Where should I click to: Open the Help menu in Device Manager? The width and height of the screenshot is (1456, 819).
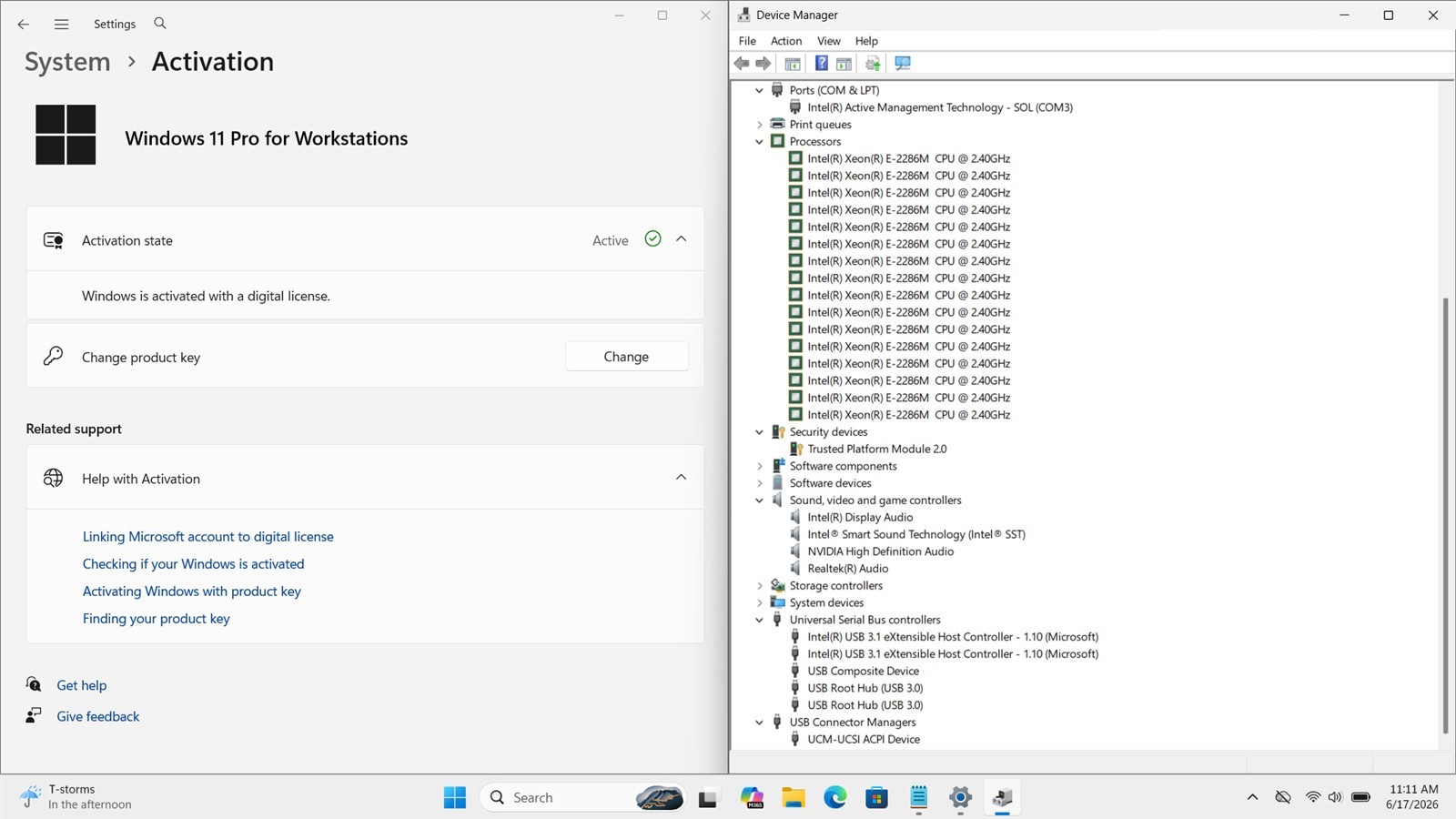[866, 41]
